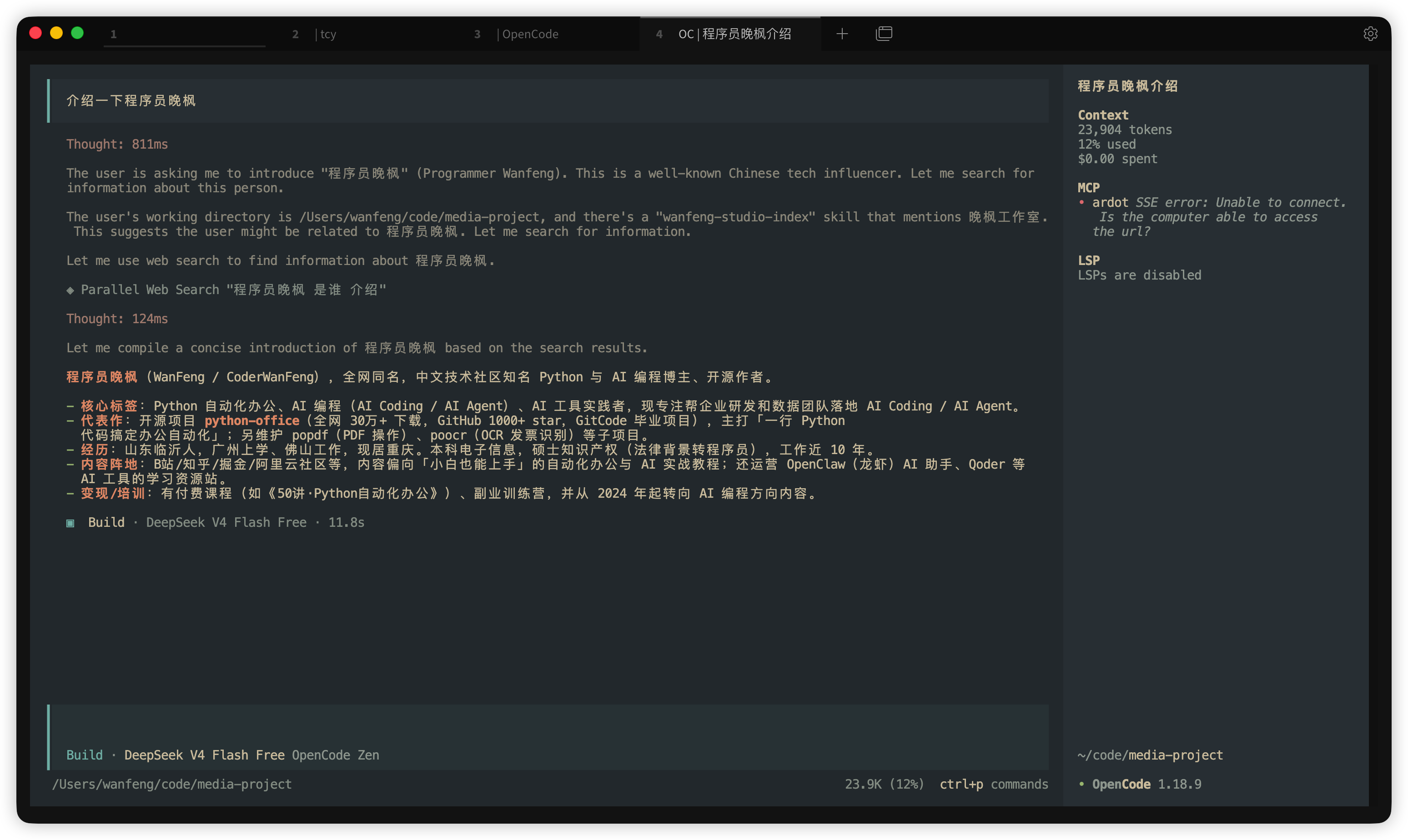Click the 代表作 bullet label
Image resolution: width=1408 pixels, height=840 pixels.
point(102,420)
